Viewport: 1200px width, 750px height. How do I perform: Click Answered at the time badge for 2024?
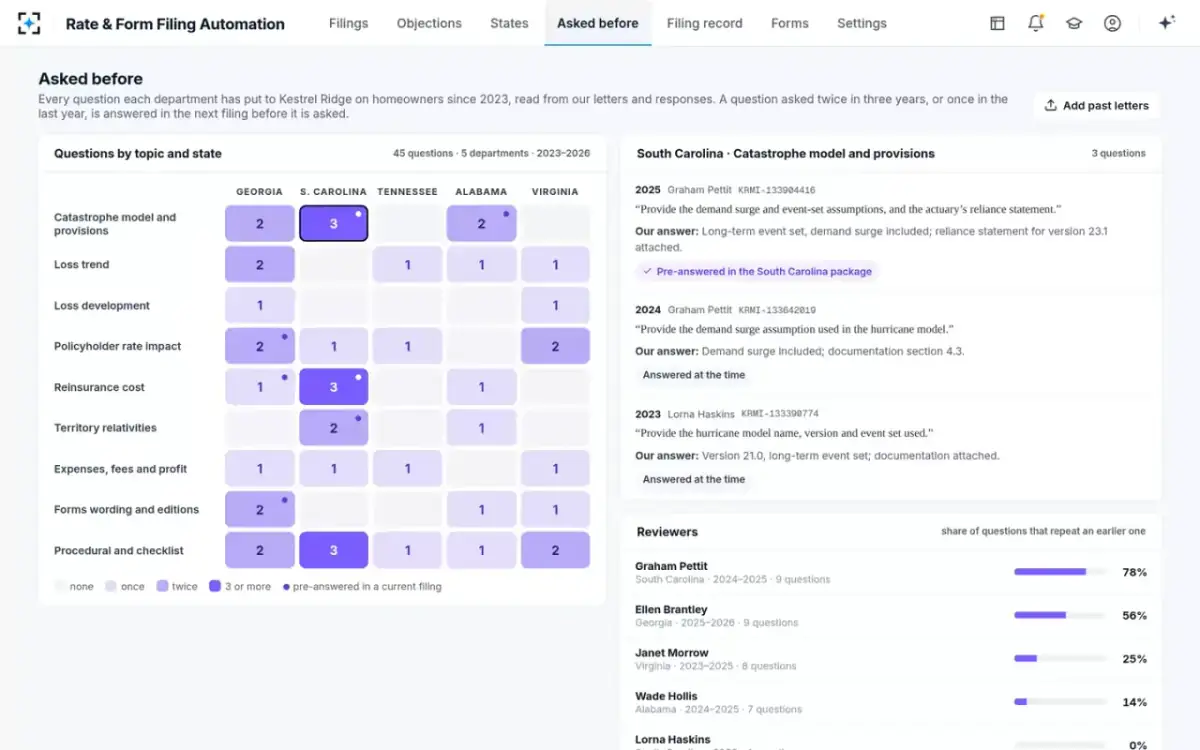click(694, 375)
